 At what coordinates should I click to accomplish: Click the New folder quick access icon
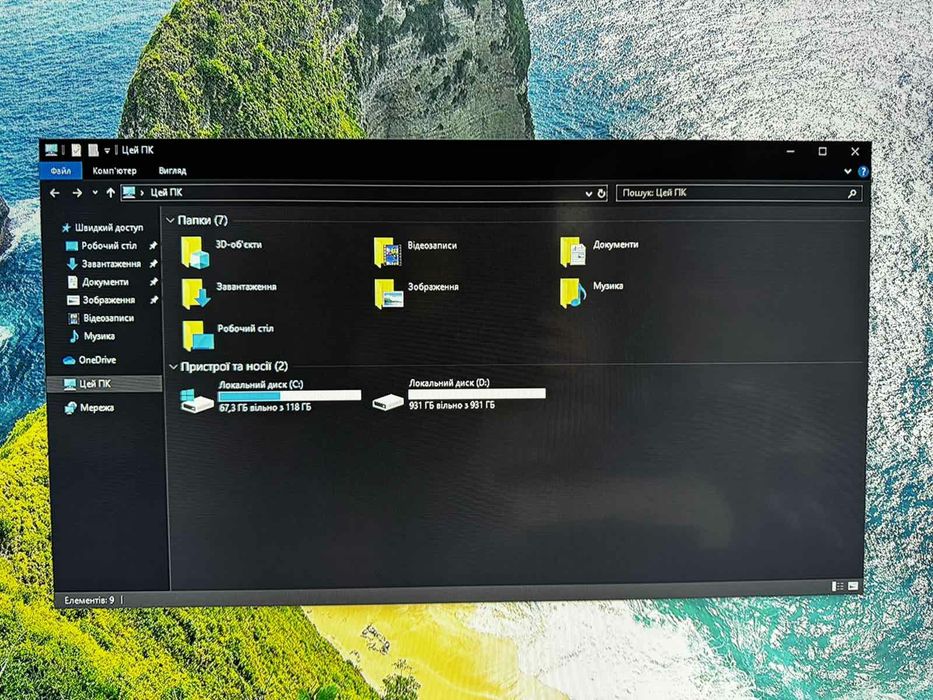click(93, 150)
